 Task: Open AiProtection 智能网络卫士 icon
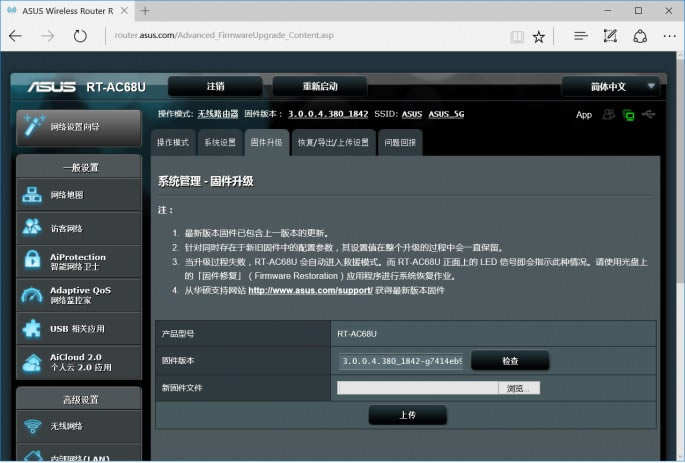coord(32,261)
